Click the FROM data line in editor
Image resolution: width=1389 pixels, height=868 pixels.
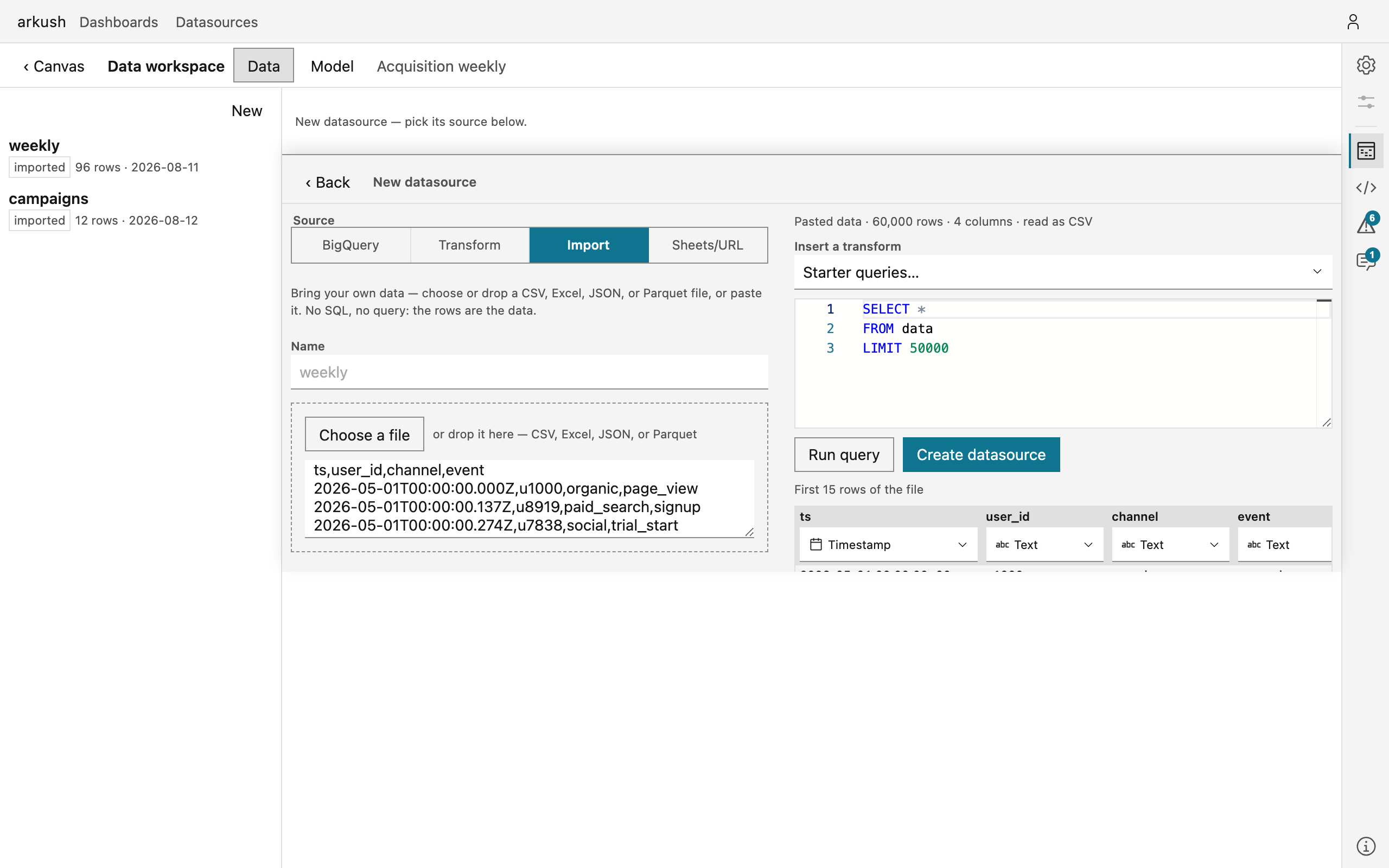click(x=897, y=328)
